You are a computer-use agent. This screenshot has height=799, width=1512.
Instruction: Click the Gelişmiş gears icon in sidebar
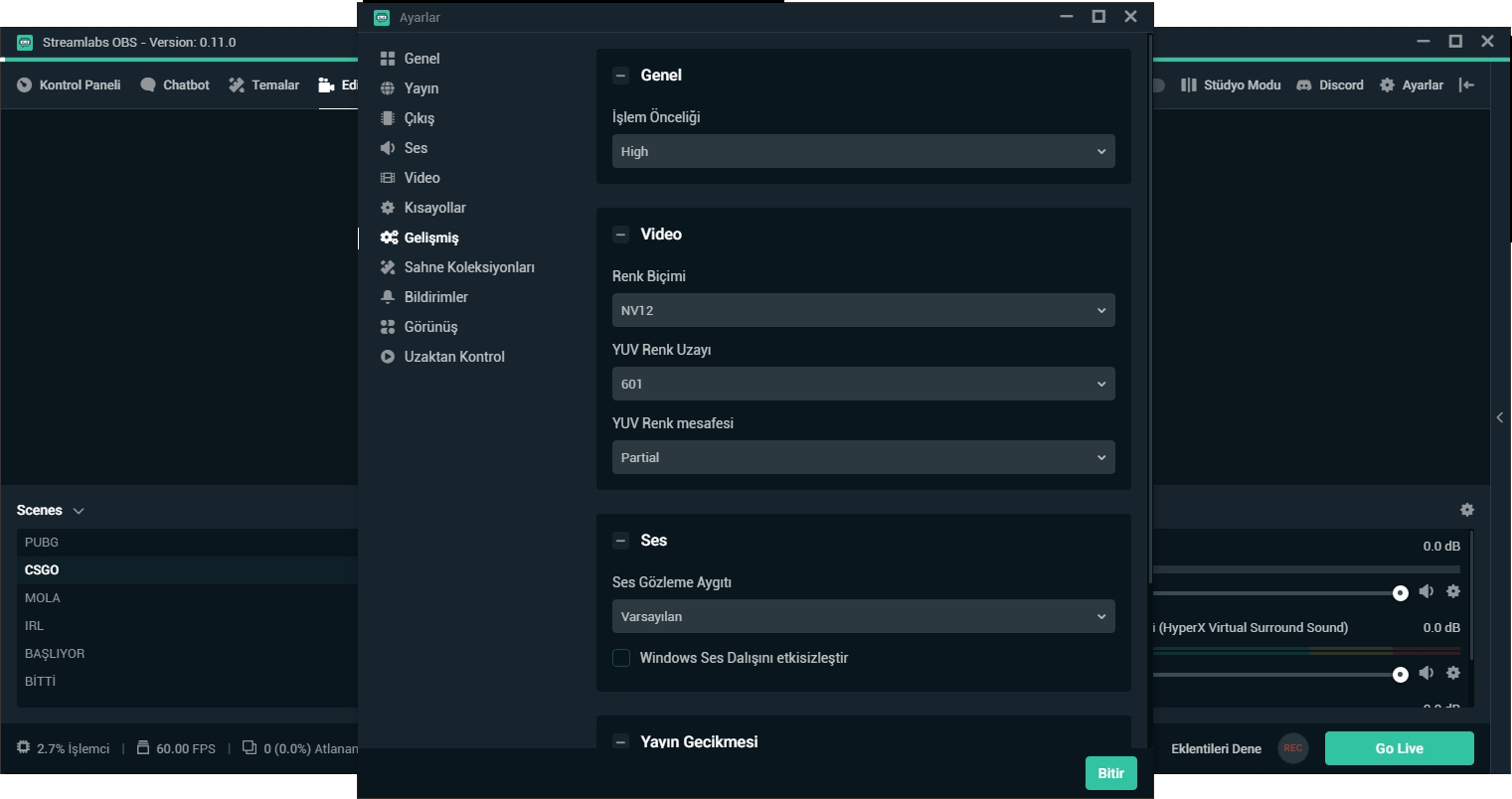coord(389,238)
